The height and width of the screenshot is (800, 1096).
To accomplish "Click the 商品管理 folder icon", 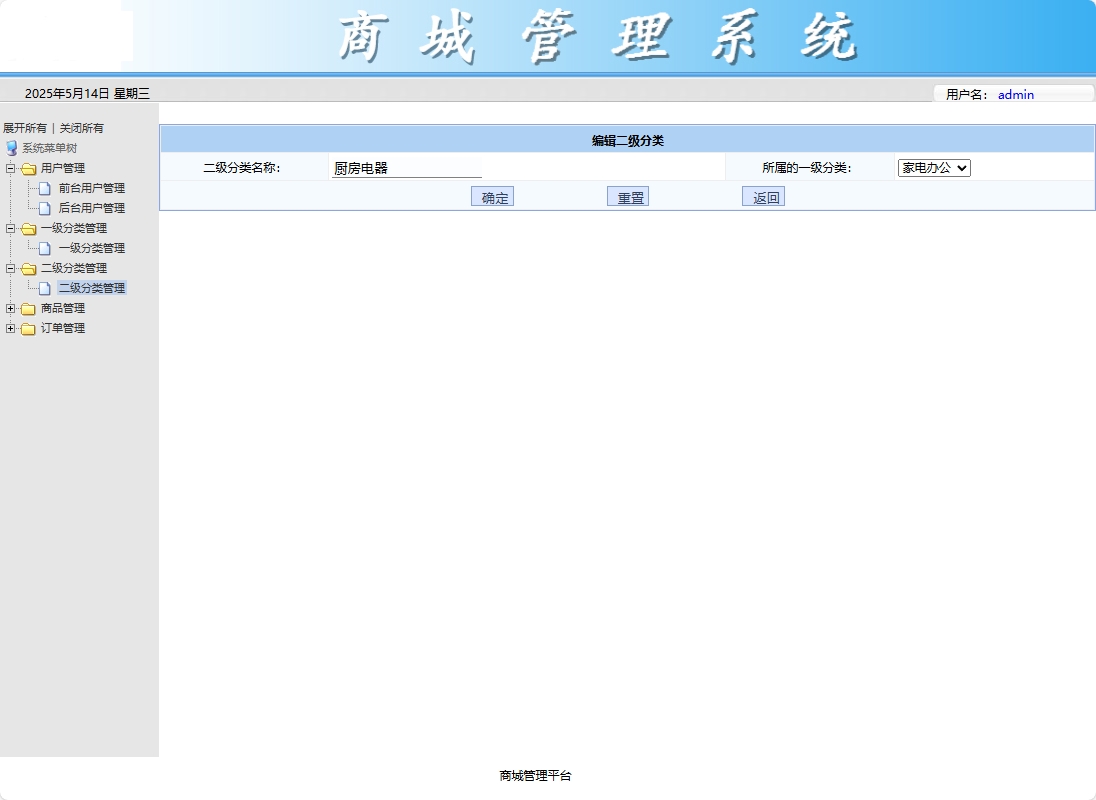I will coord(27,308).
